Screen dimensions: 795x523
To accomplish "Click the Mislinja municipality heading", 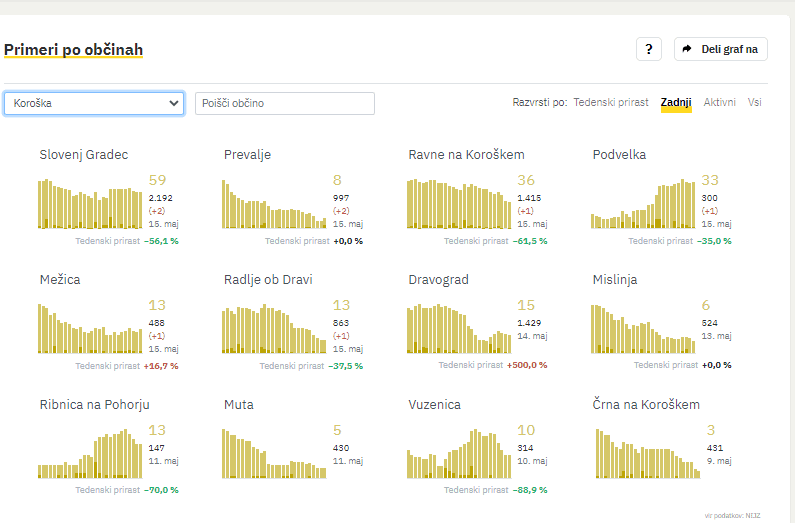I will click(x=614, y=280).
